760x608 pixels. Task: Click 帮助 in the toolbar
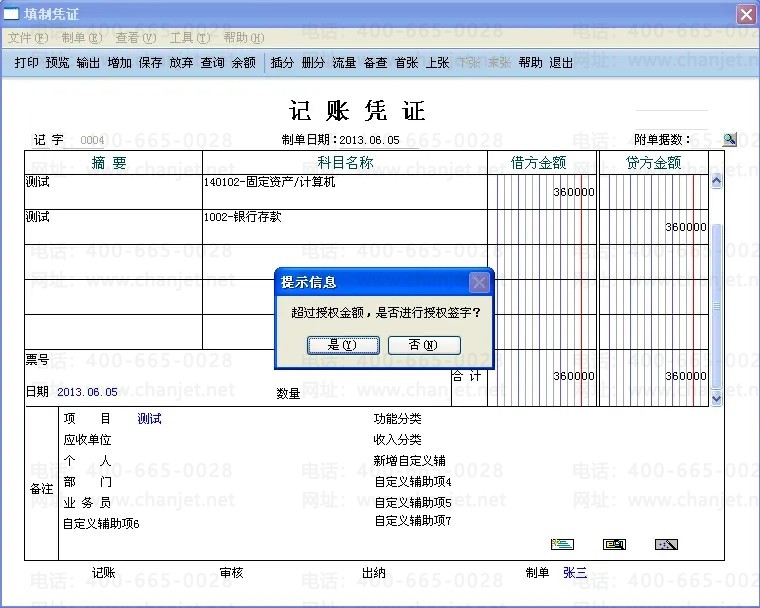click(530, 63)
